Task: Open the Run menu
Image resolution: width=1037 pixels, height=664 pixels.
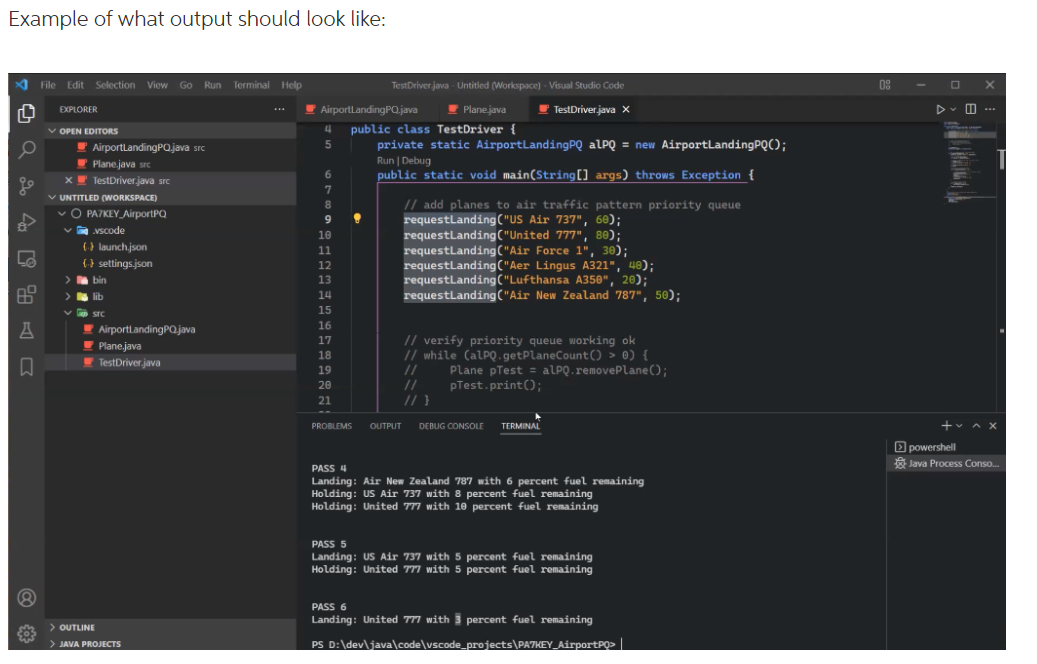Action: tap(212, 85)
